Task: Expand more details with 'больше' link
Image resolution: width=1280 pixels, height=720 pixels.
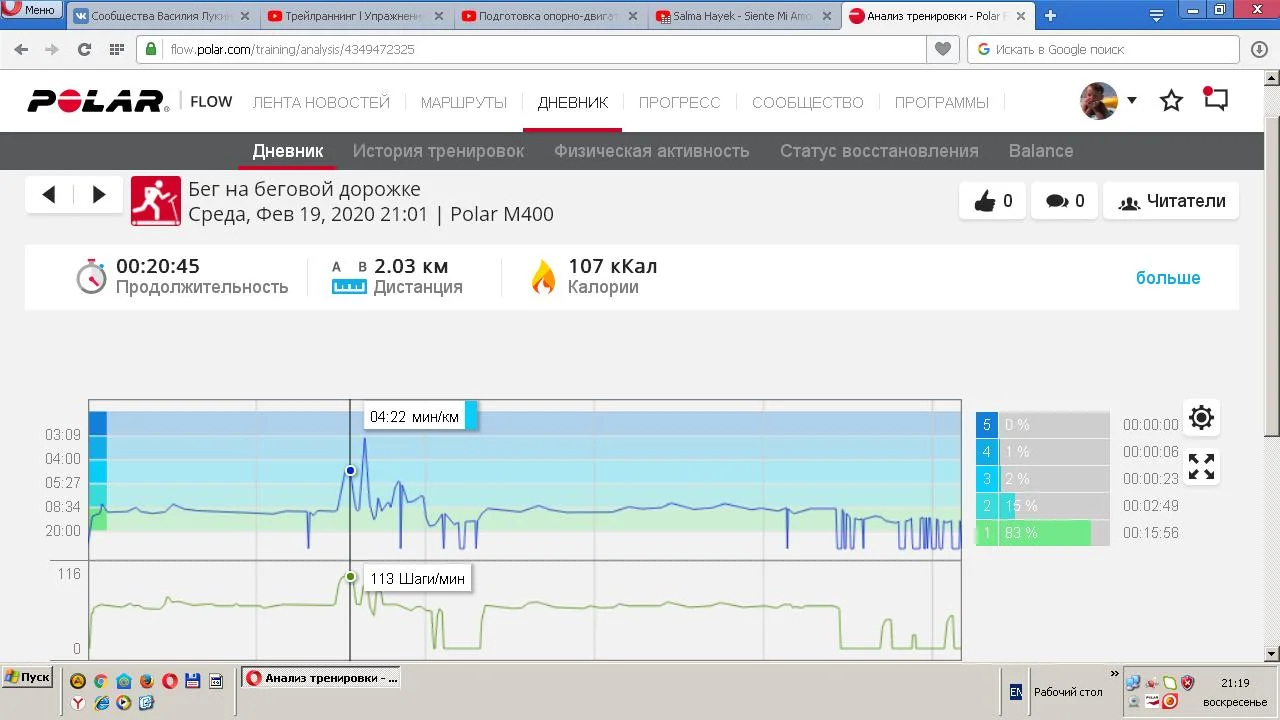Action: [x=1167, y=278]
